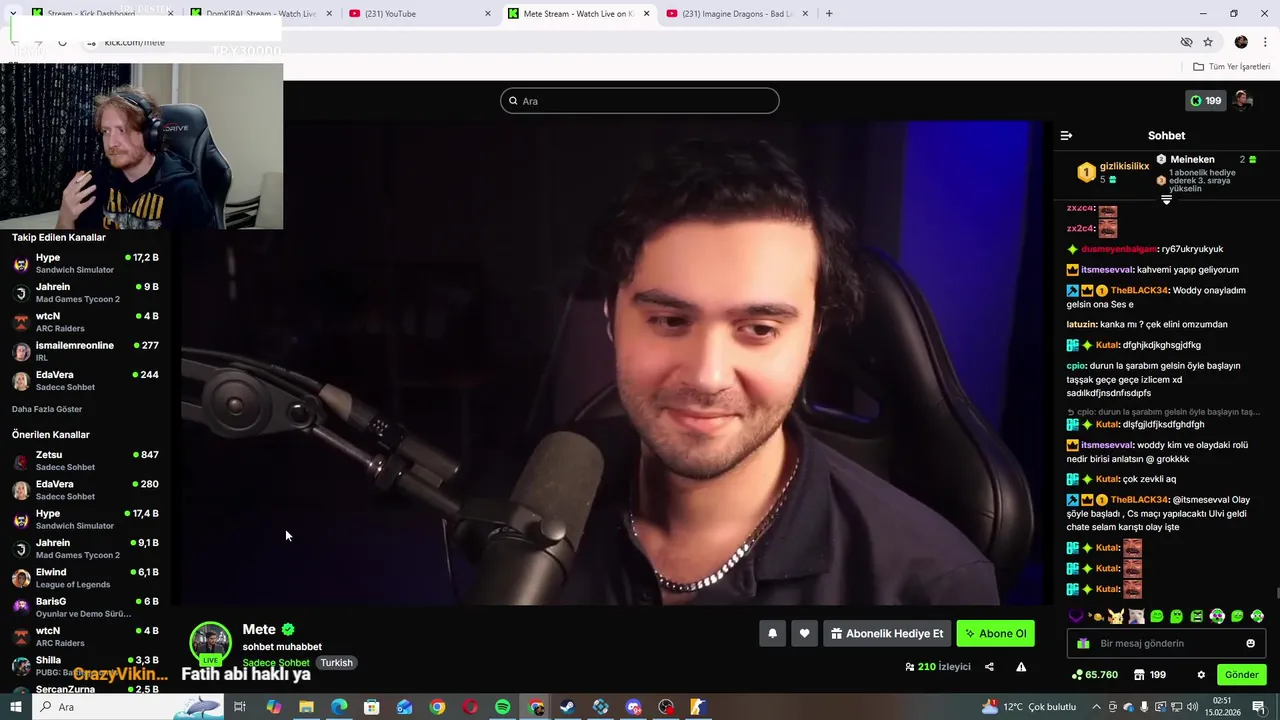Open Shilla recommended channel
Screen dimensions: 1280x720
(85, 666)
